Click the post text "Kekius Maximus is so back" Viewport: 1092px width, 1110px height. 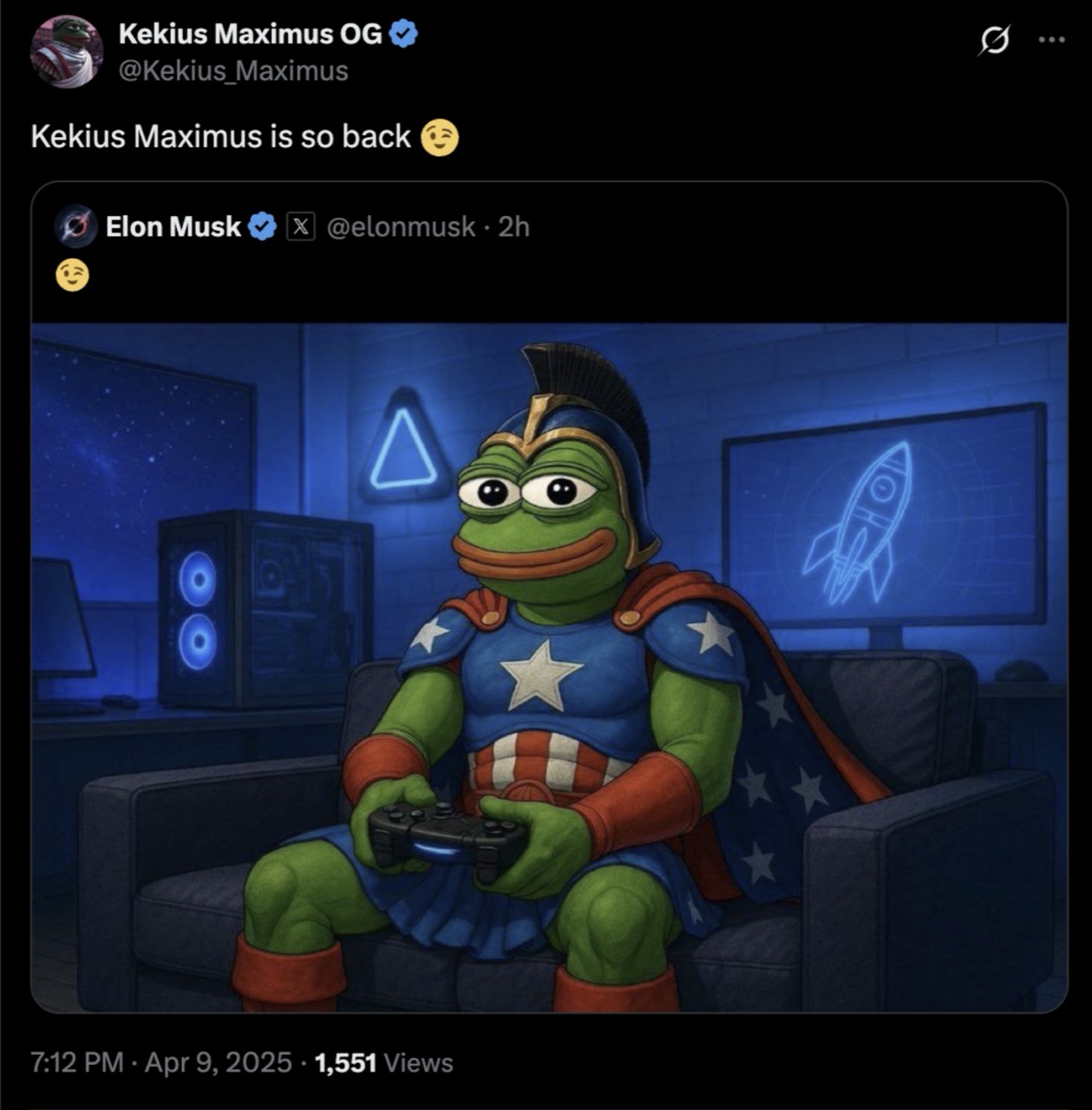(x=220, y=137)
